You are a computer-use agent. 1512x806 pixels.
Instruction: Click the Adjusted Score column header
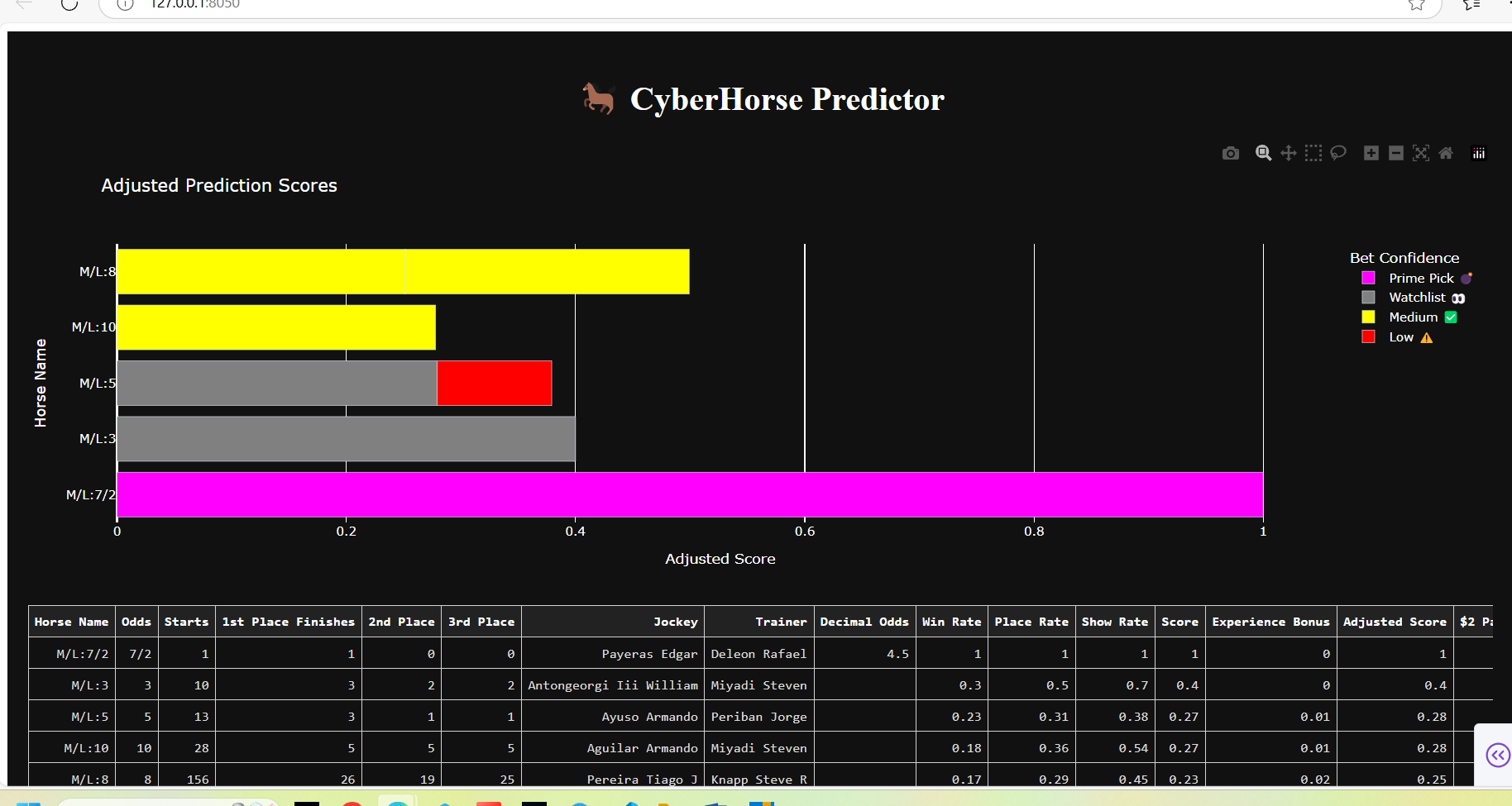pyautogui.click(x=1395, y=622)
